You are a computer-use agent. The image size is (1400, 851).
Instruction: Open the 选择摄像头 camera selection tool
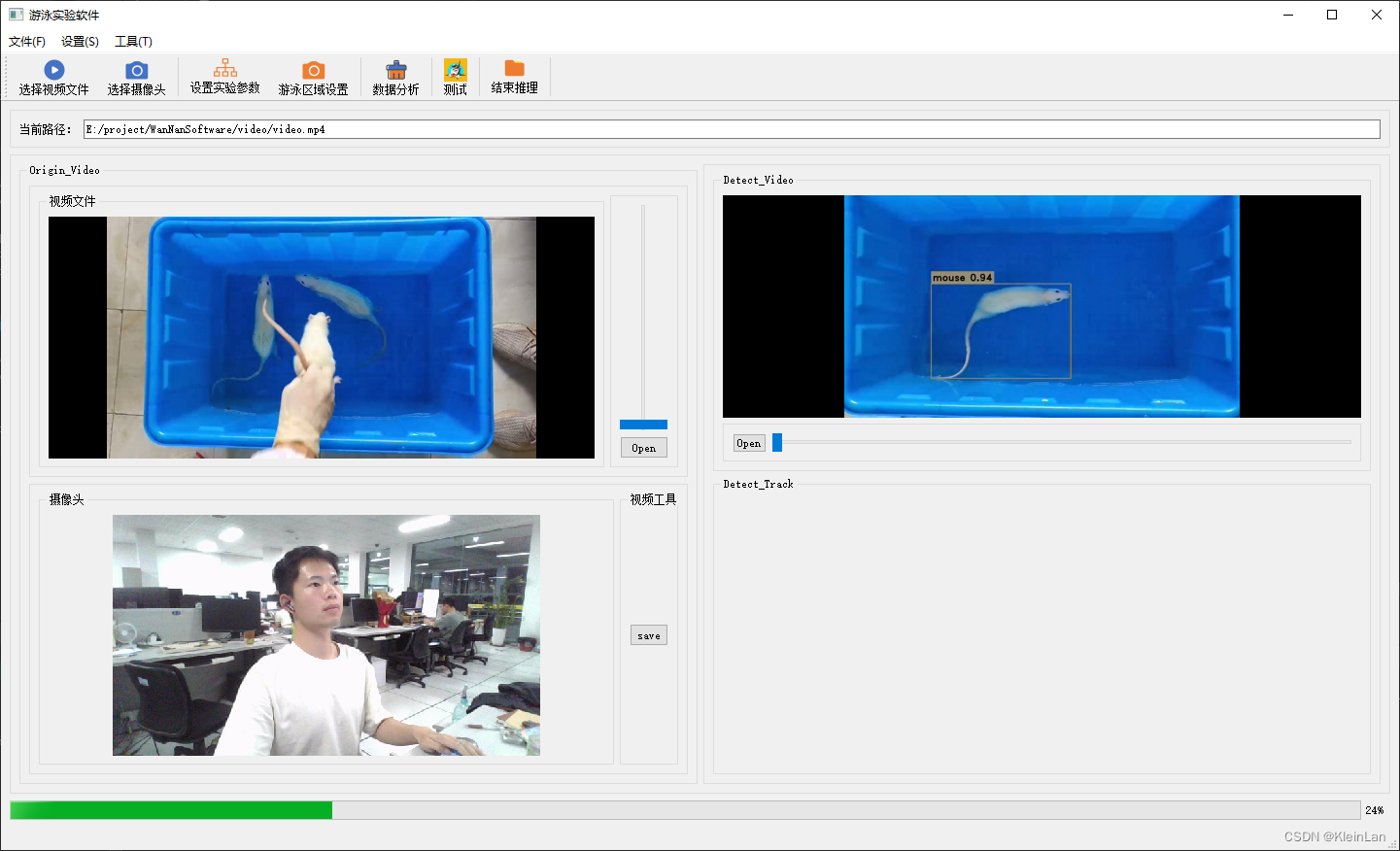(135, 77)
